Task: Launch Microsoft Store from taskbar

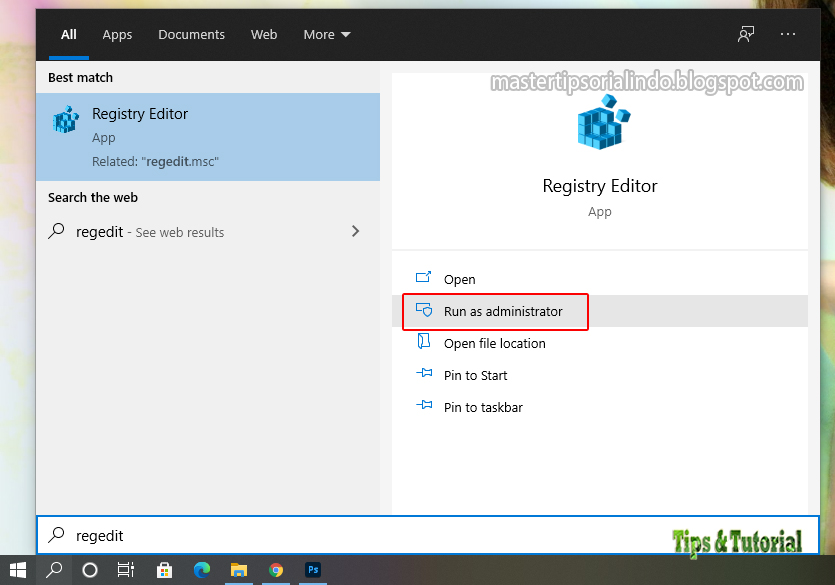Action: click(x=164, y=570)
